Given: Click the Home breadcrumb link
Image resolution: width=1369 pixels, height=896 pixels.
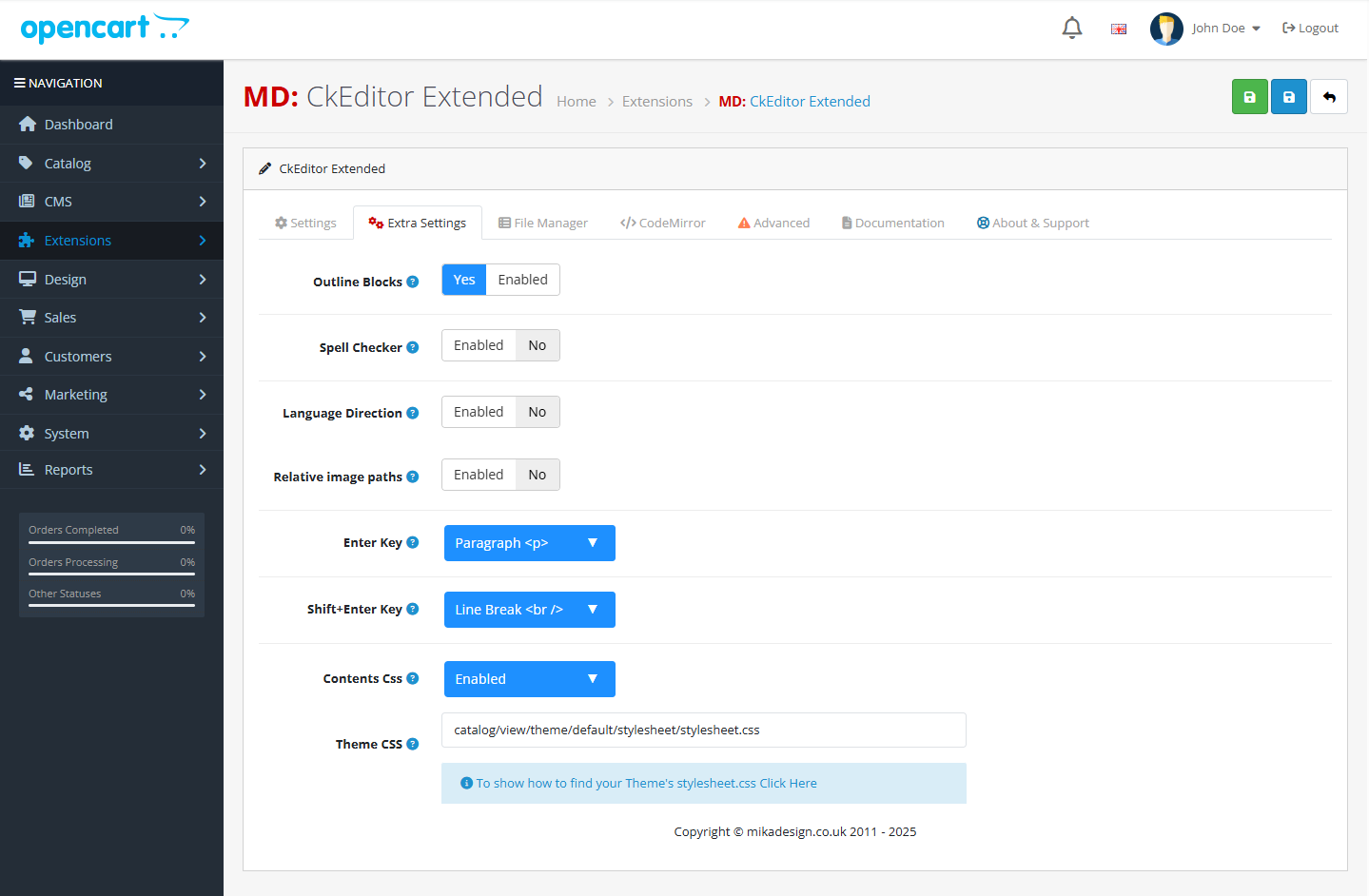Looking at the screenshot, I should (577, 101).
